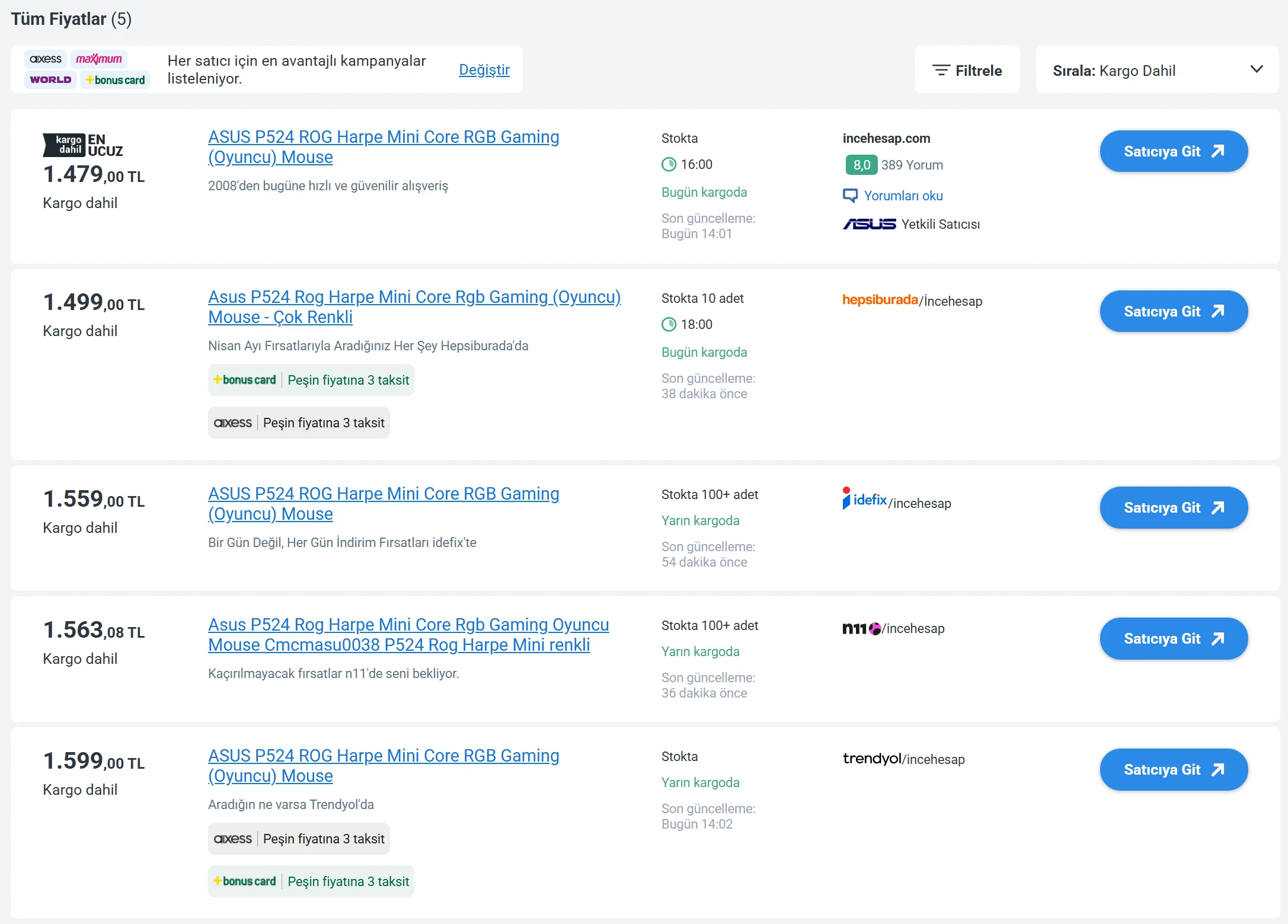Click the WORLD card logo
The width and height of the screenshot is (1288, 924).
pos(50,79)
